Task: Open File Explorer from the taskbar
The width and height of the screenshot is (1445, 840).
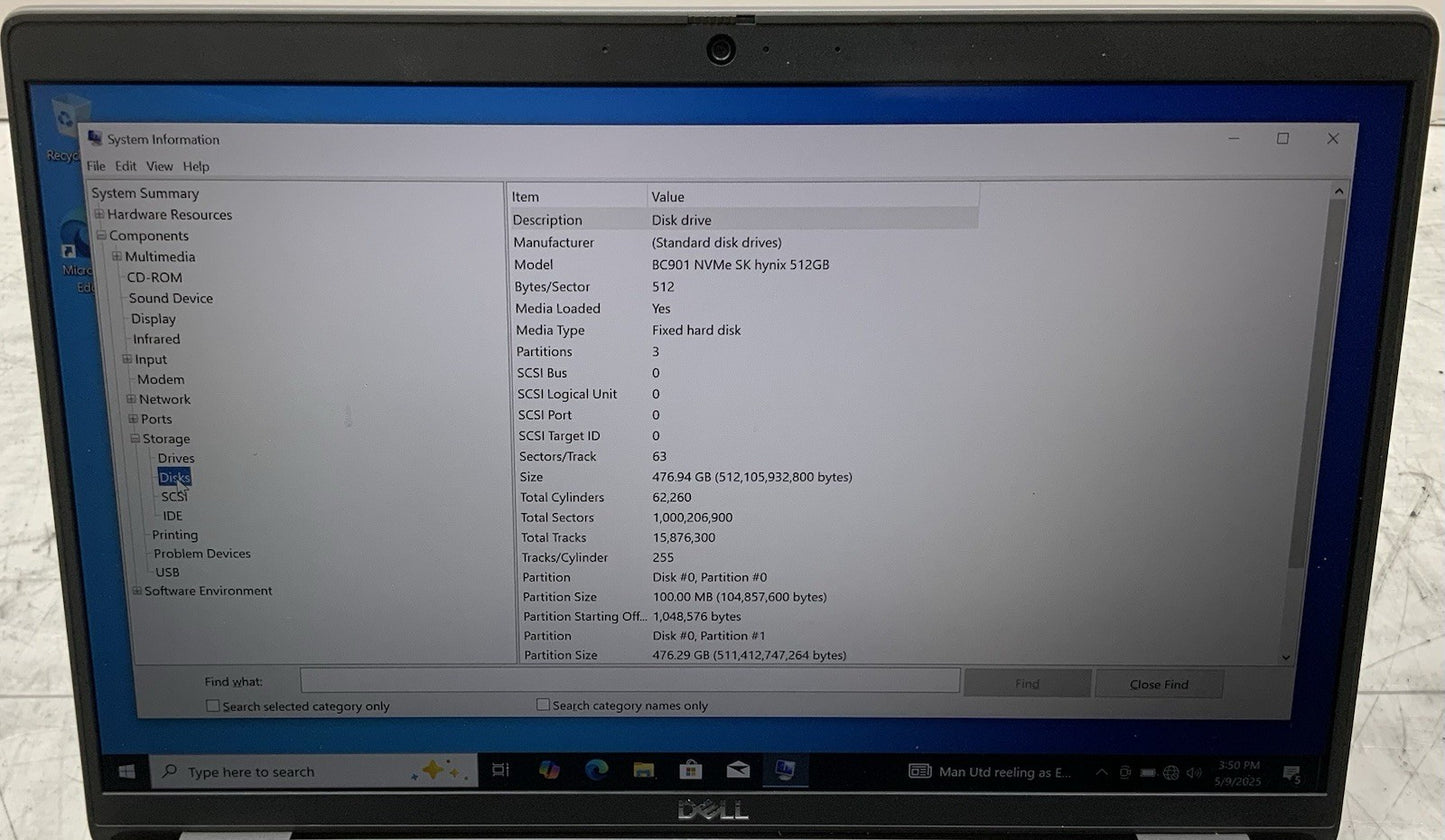Action: tap(644, 770)
